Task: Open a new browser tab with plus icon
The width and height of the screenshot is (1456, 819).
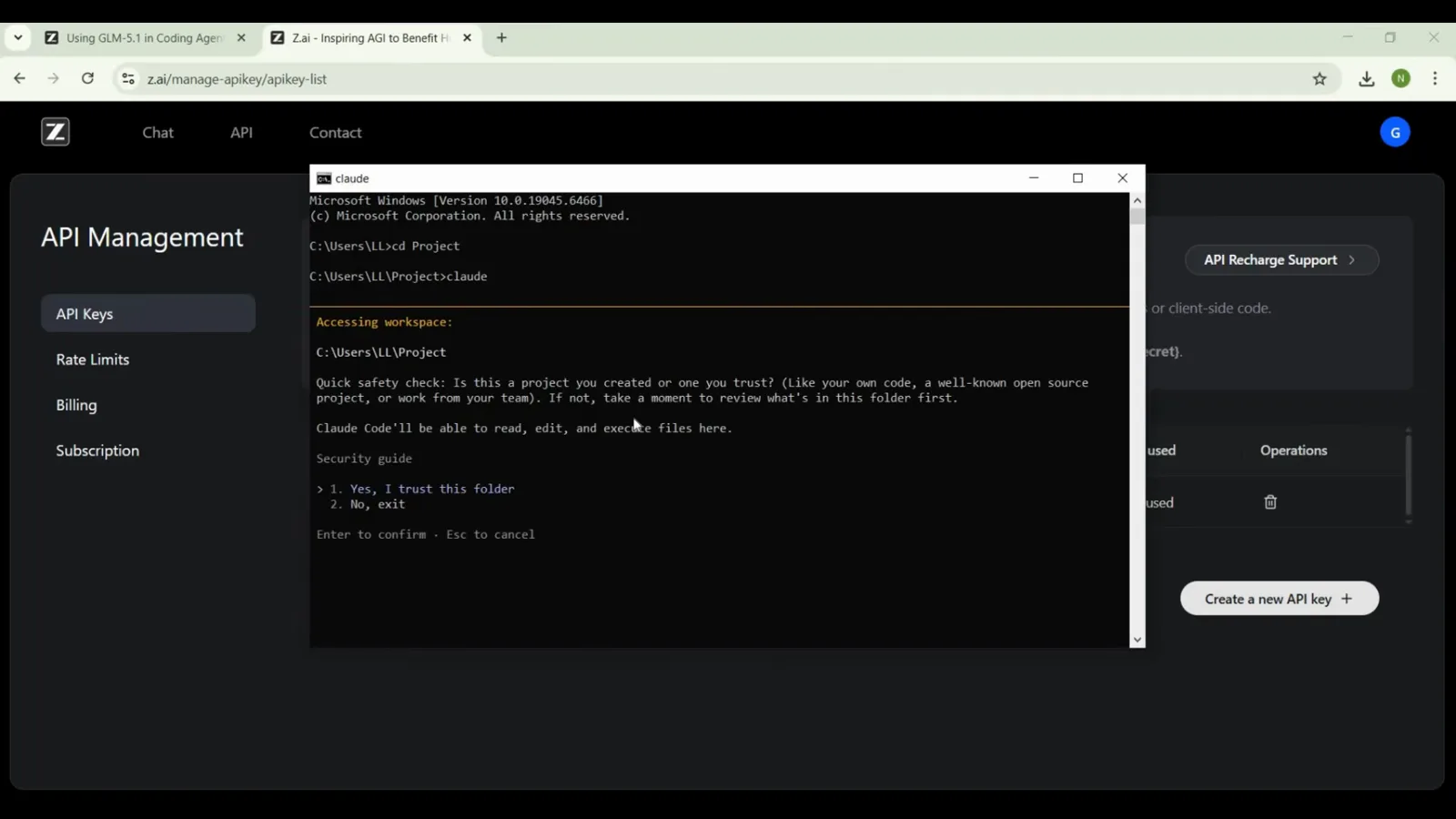Action: coord(501,38)
